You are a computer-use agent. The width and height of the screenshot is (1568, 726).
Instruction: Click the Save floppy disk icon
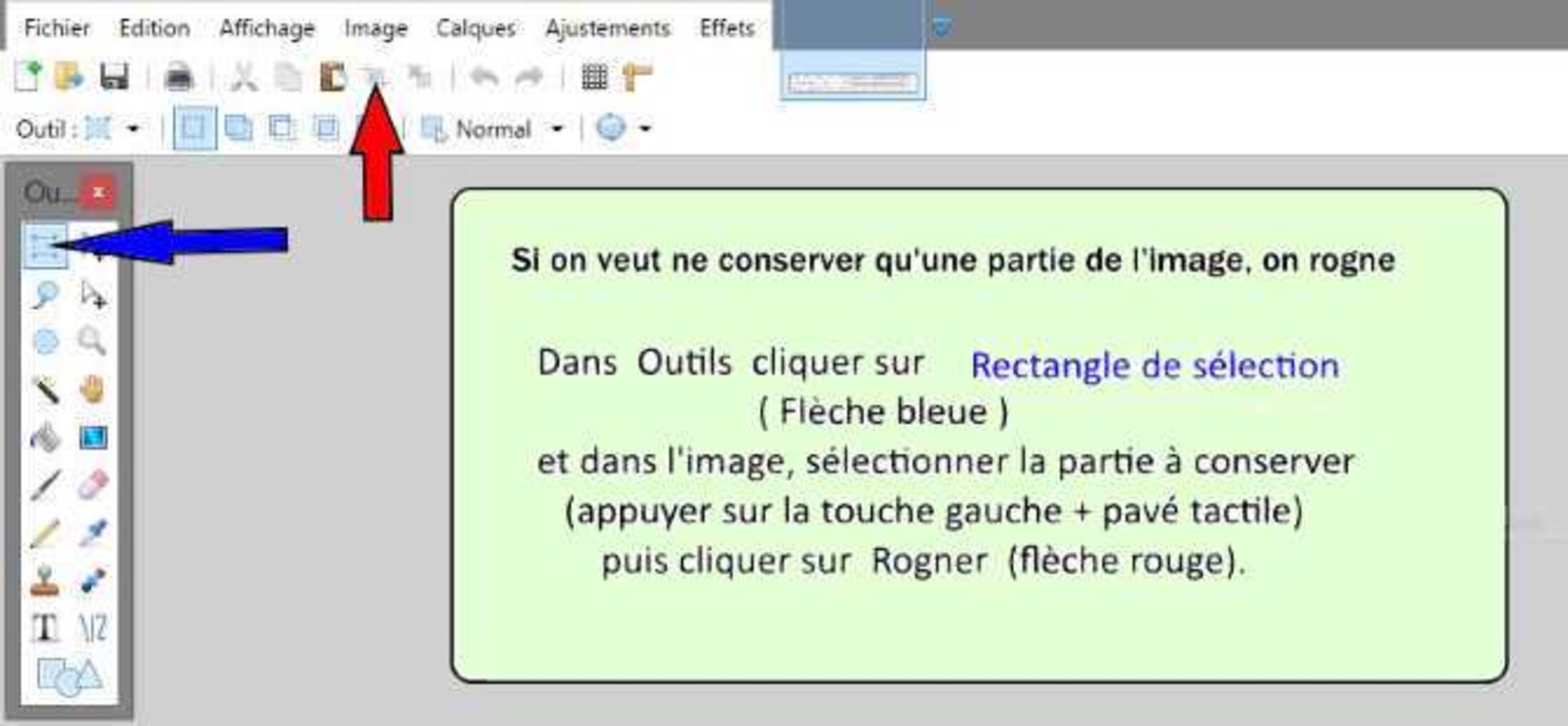tap(114, 76)
